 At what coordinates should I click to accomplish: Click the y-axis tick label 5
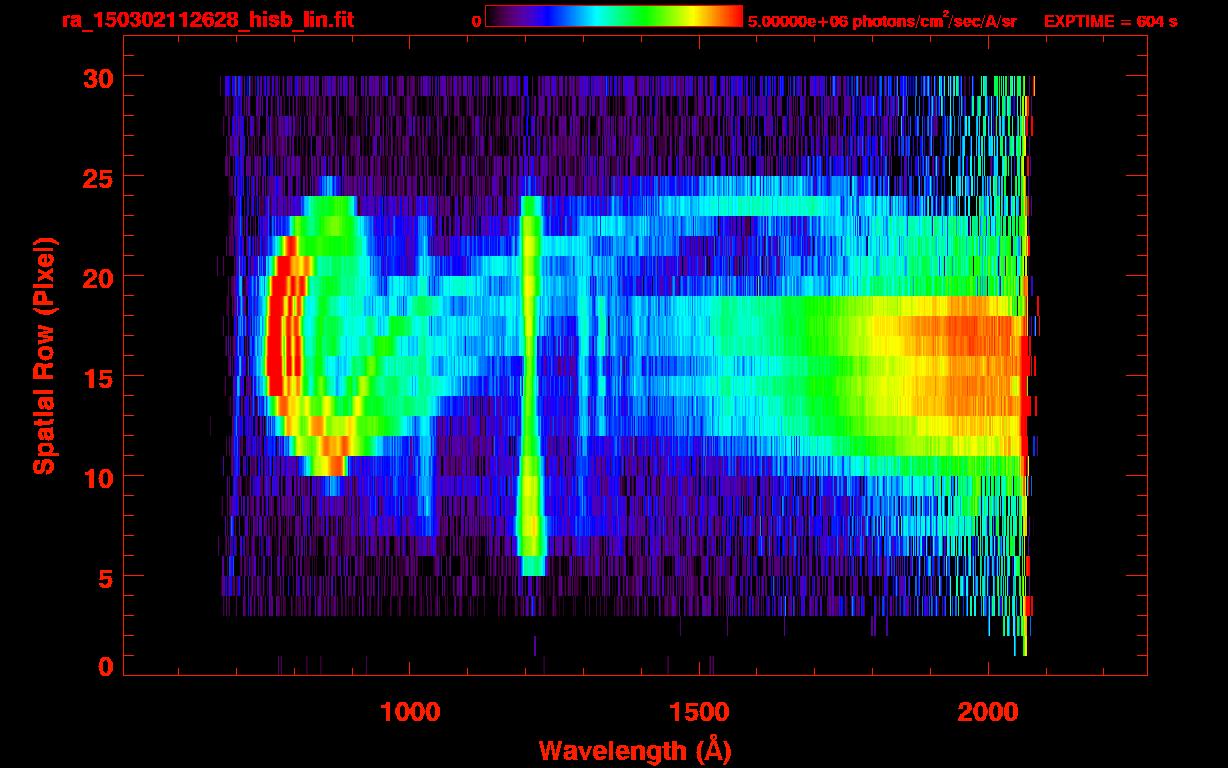pyautogui.click(x=105, y=577)
